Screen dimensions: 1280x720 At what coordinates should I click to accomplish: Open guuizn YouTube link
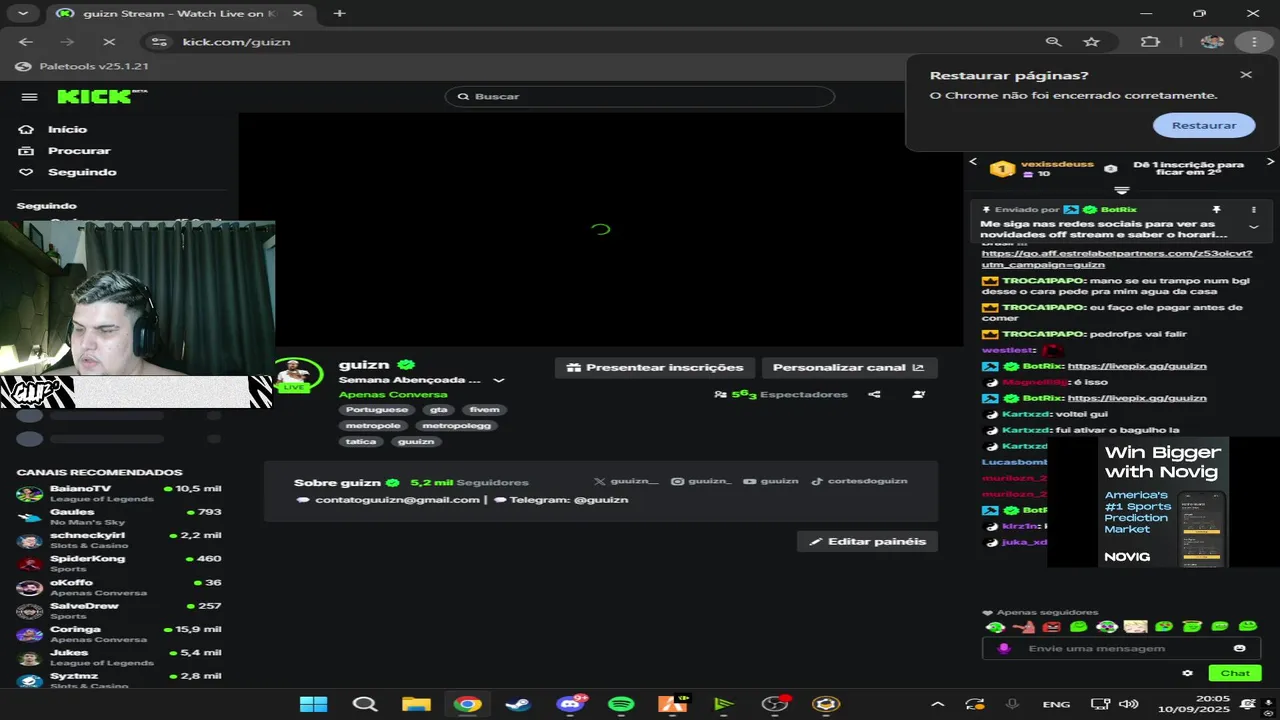click(771, 481)
